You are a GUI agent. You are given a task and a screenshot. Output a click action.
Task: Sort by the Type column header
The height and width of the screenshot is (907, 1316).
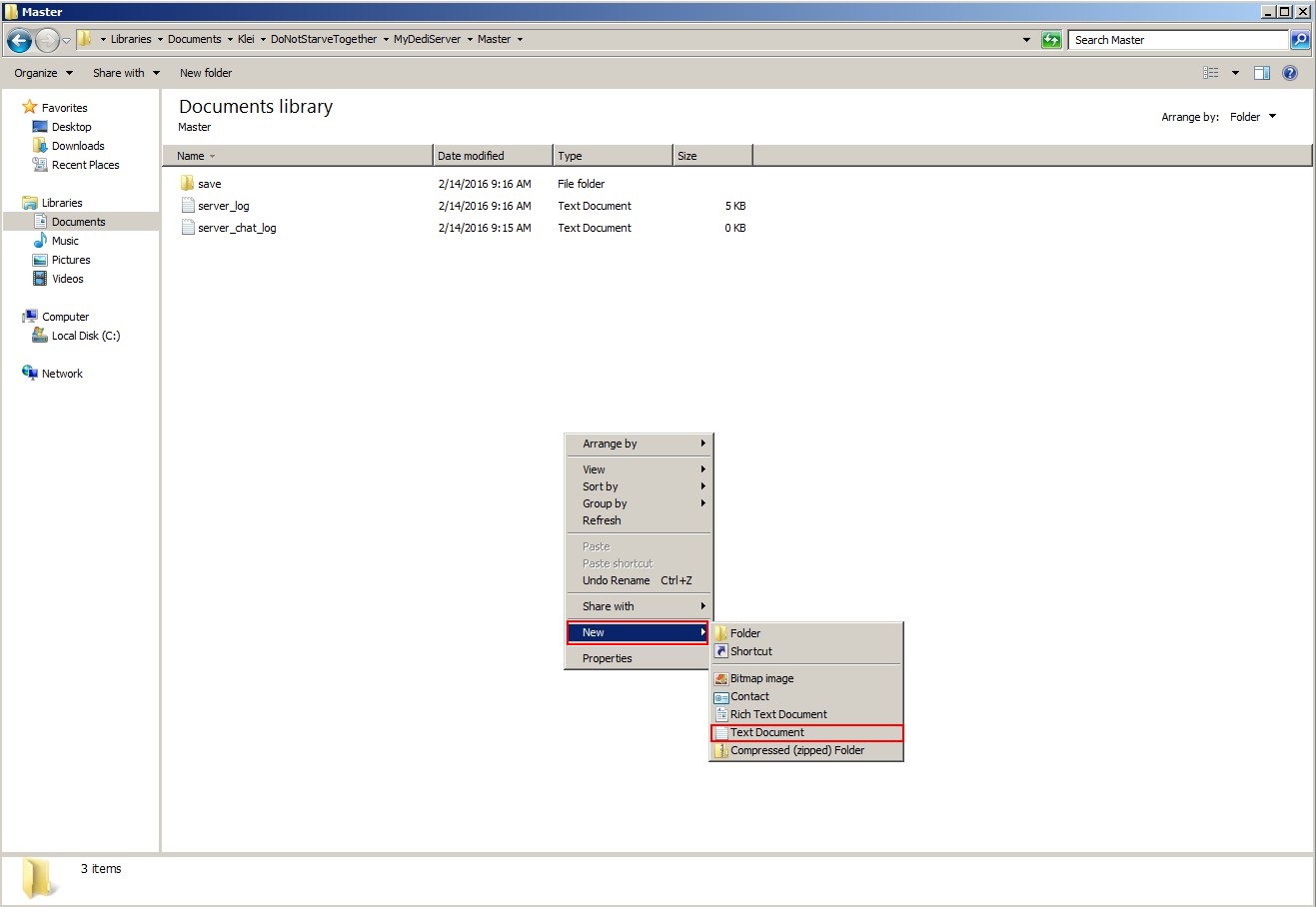(613, 156)
